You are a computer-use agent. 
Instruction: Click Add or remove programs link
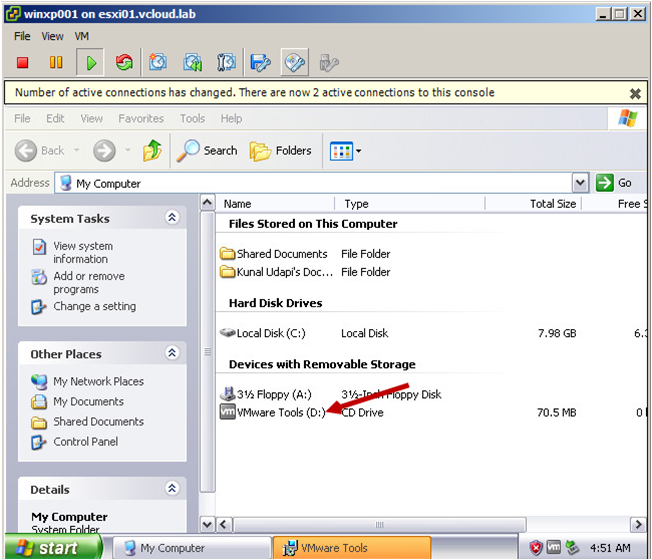click(89, 282)
